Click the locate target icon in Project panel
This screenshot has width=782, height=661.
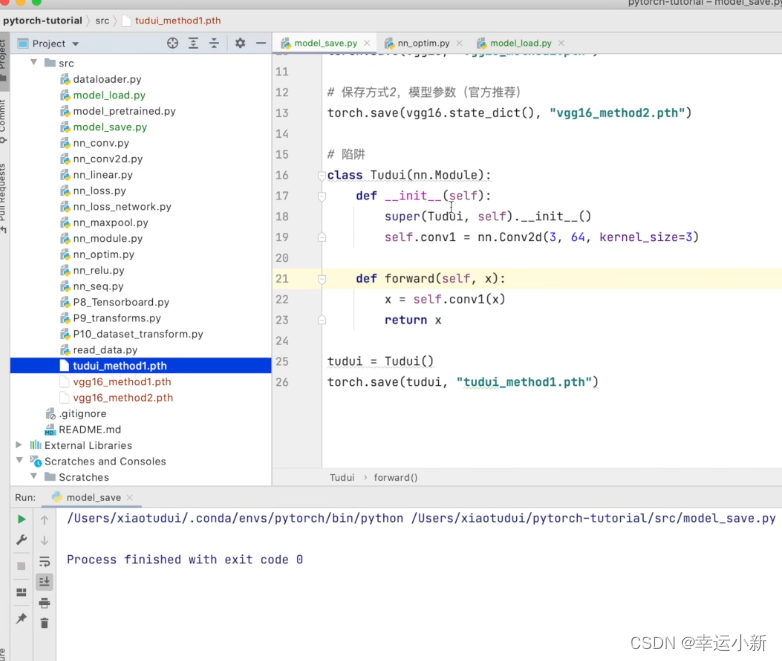coord(172,43)
